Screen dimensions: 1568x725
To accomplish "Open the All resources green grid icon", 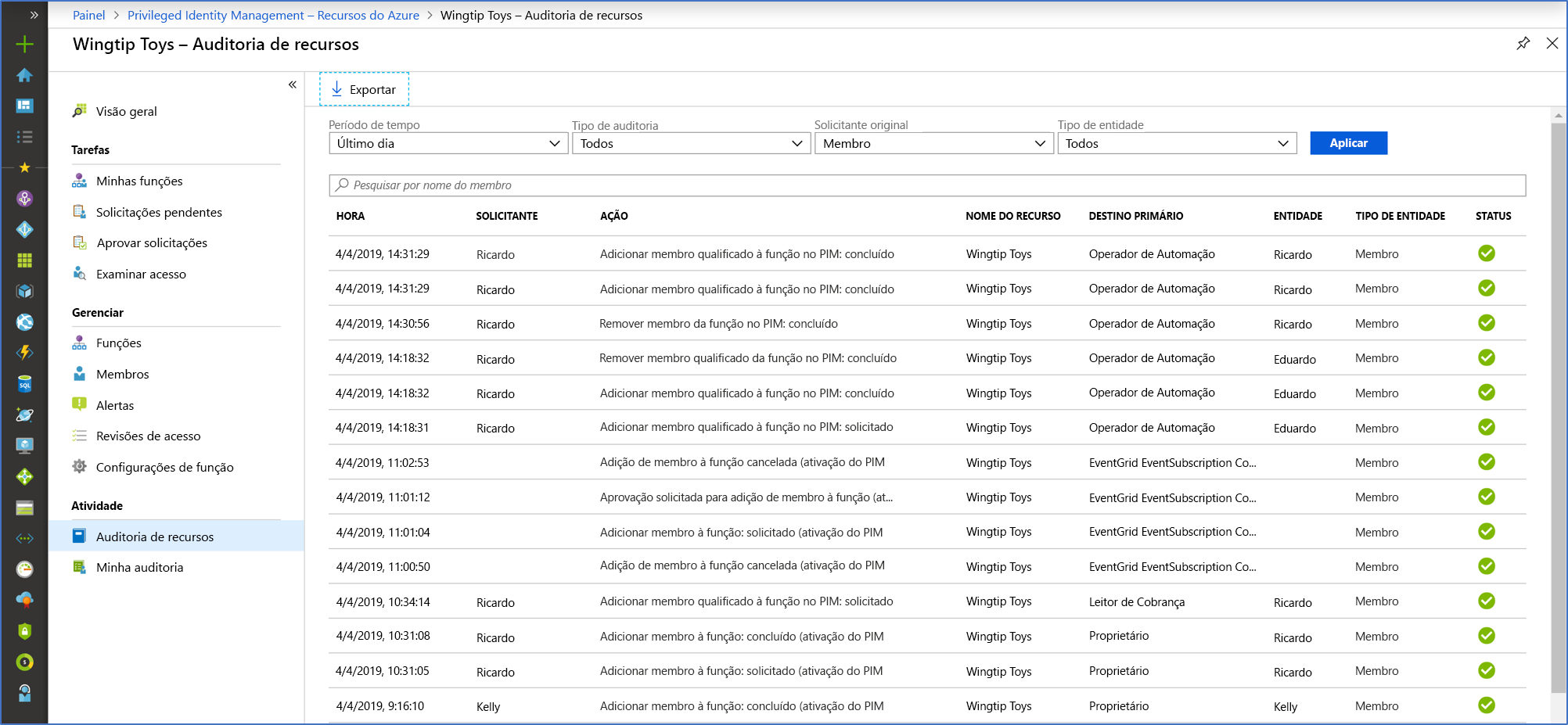I will (x=25, y=260).
